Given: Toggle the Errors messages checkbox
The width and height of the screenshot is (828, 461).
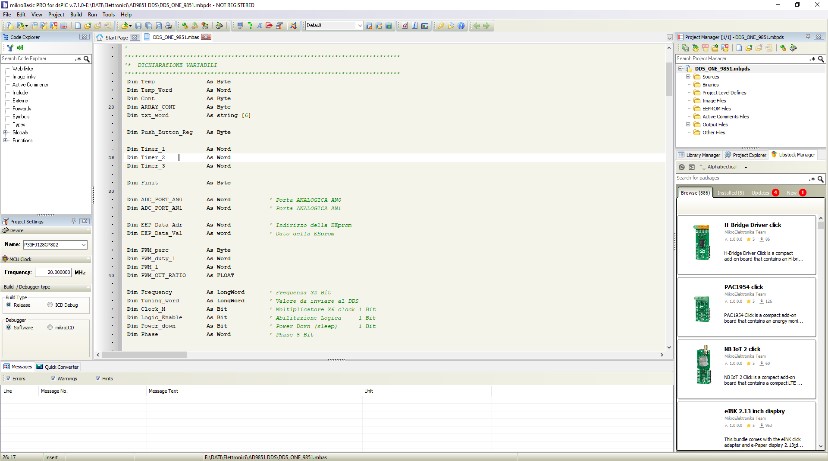Looking at the screenshot, I should point(8,378).
